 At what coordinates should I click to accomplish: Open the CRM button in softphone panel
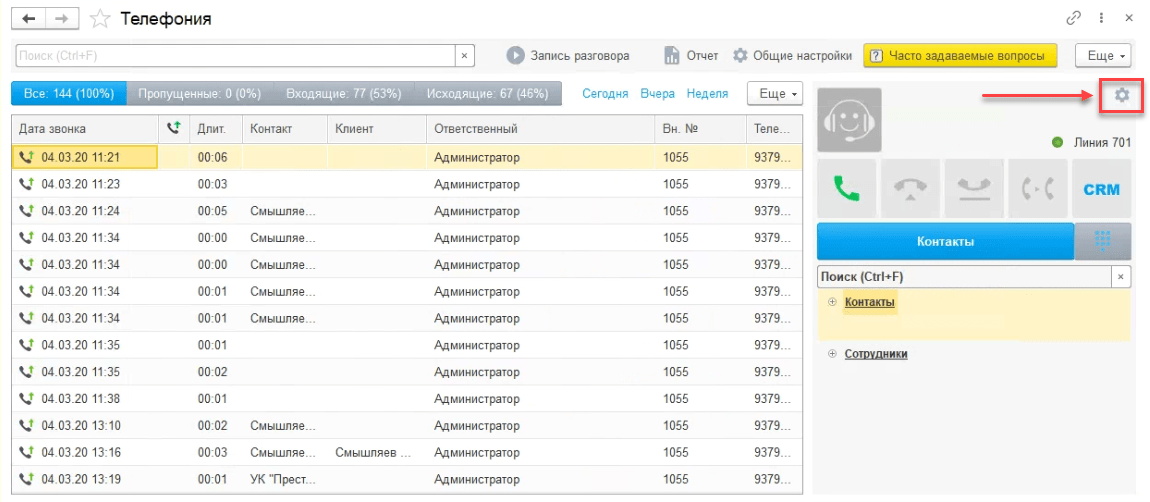pyautogui.click(x=1102, y=189)
